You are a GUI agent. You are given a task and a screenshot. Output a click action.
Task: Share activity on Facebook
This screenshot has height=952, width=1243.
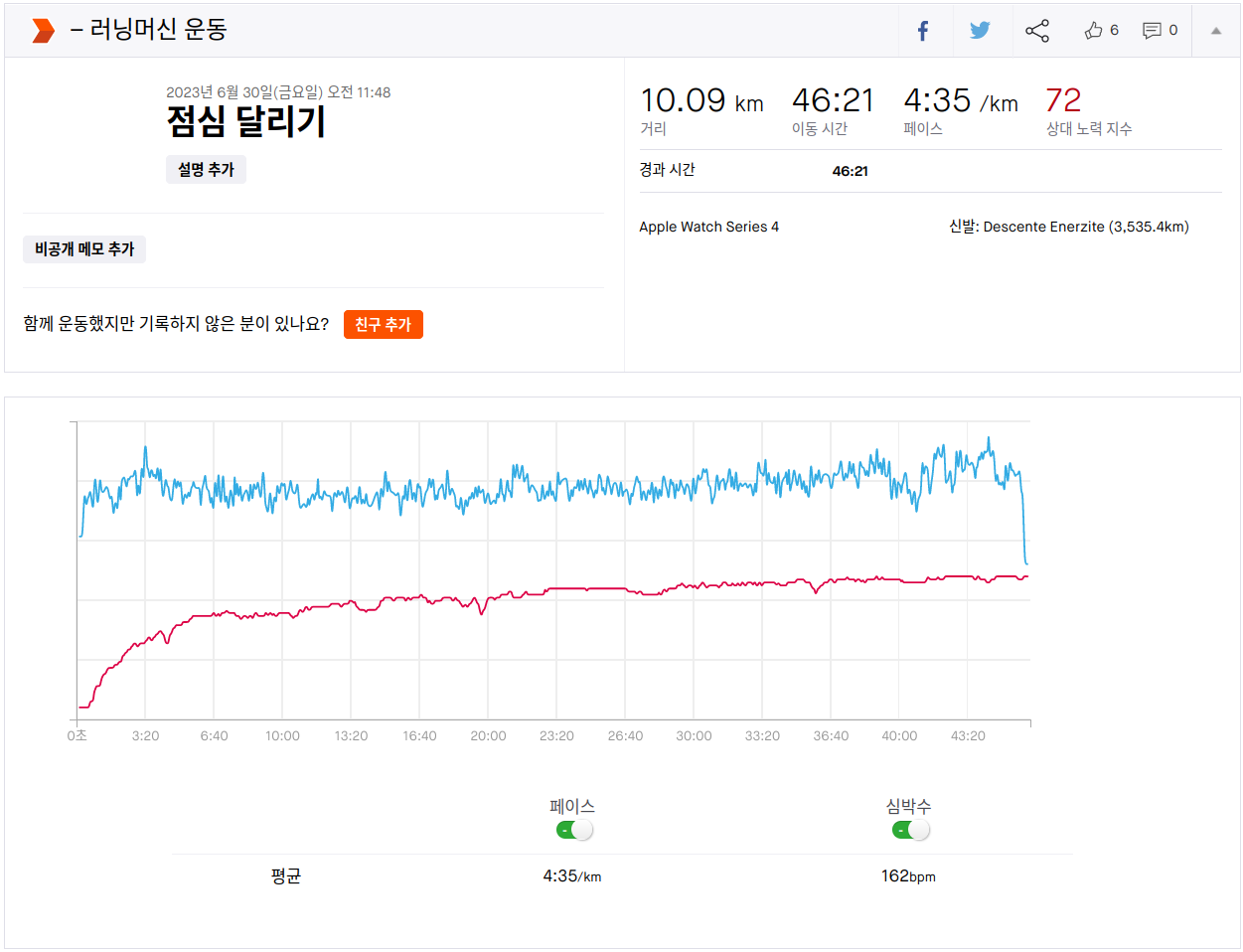(923, 31)
